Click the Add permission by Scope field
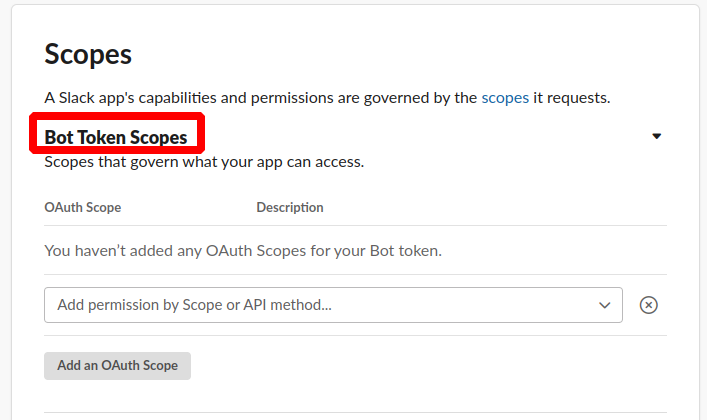The height and width of the screenshot is (420, 707). tap(333, 305)
